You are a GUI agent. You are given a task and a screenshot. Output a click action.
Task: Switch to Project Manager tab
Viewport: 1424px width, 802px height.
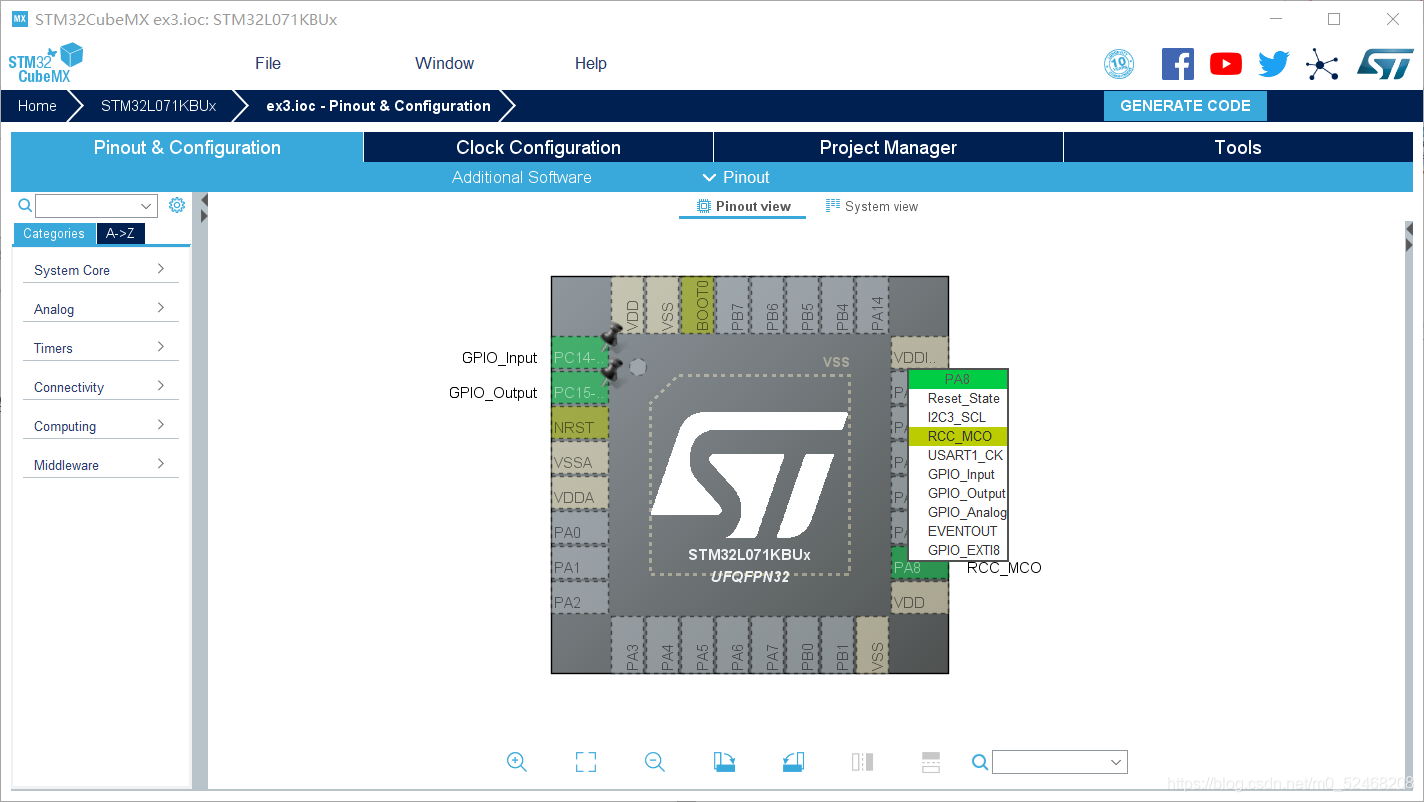pos(888,147)
